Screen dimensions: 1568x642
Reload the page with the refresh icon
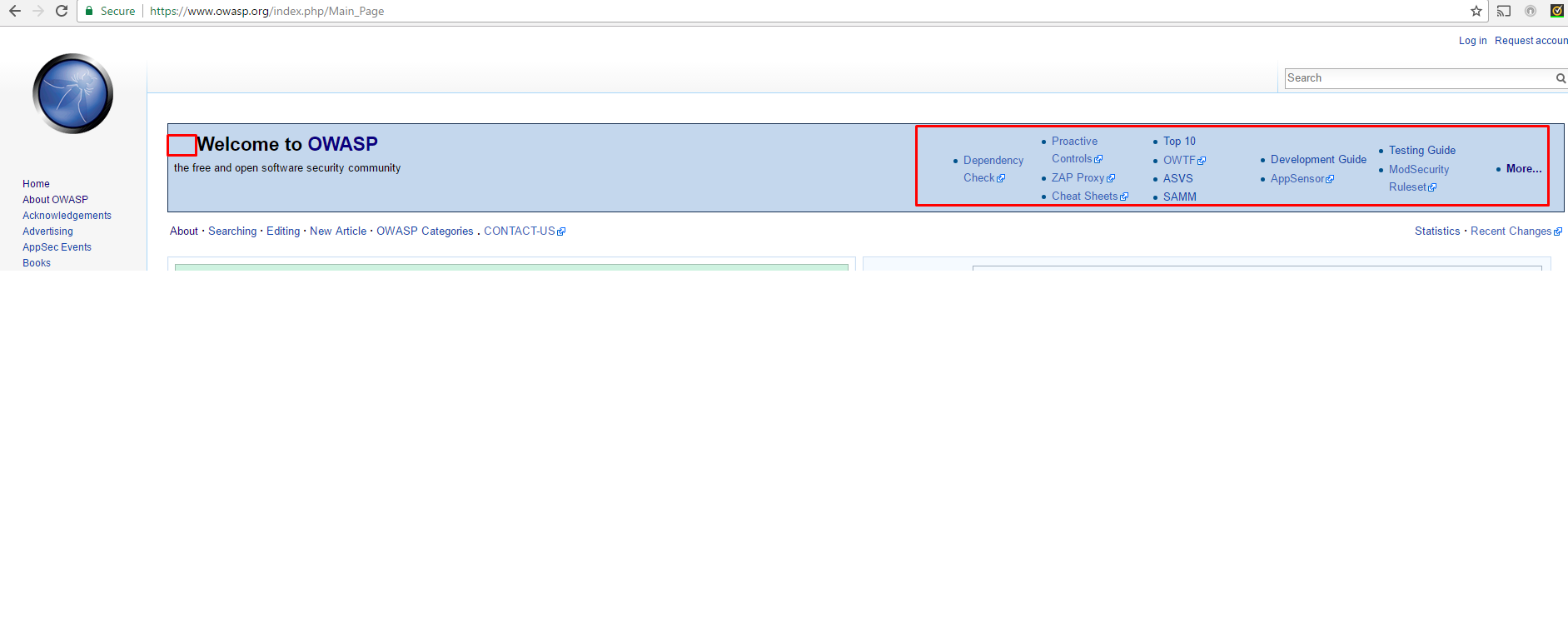click(62, 11)
